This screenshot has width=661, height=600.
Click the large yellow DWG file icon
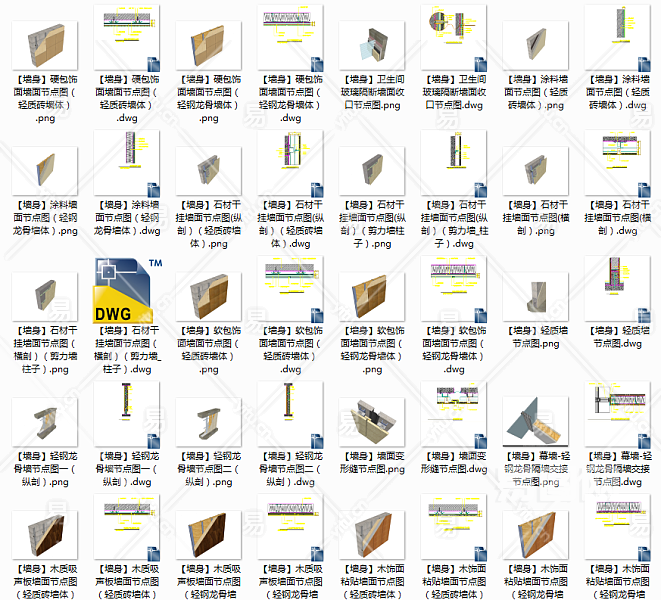(x=128, y=291)
